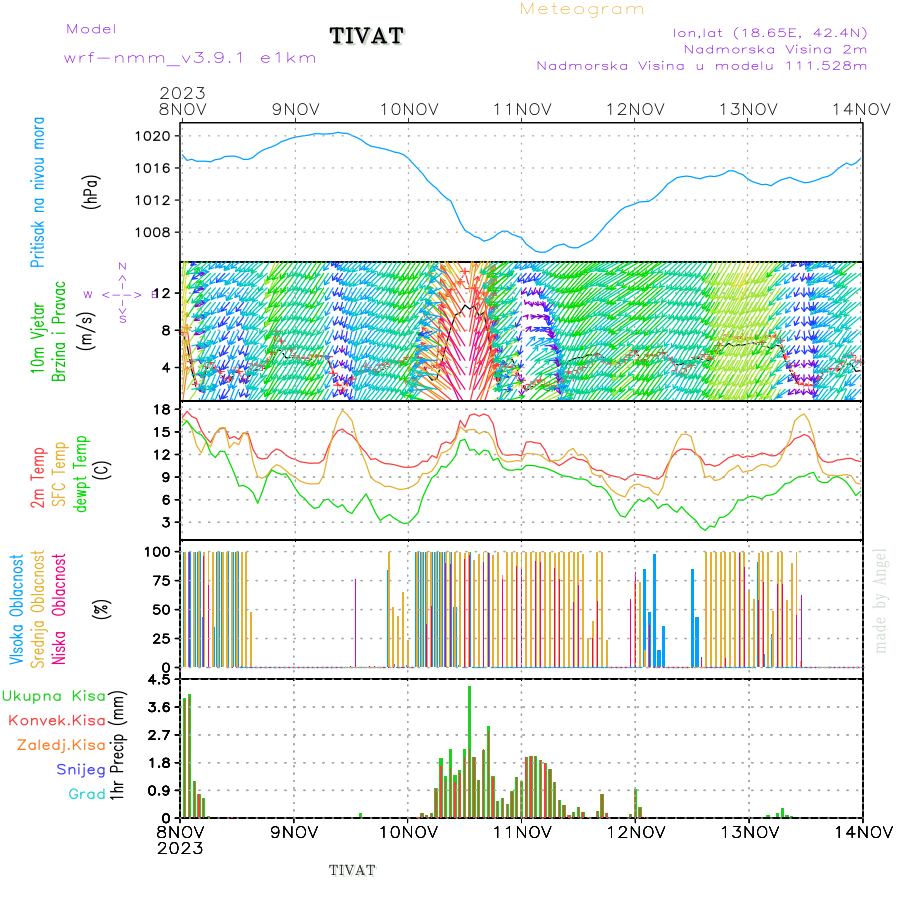The width and height of the screenshot is (900, 900).
Task: Click the 3.6 precipitation tick label
Action: (x=159, y=708)
